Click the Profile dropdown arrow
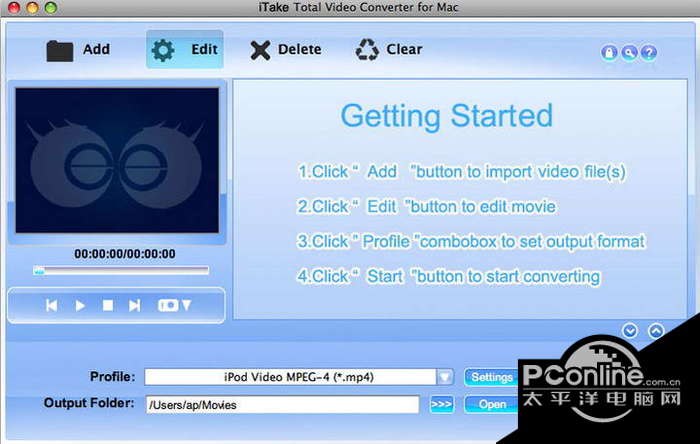This screenshot has width=700, height=444. click(445, 377)
